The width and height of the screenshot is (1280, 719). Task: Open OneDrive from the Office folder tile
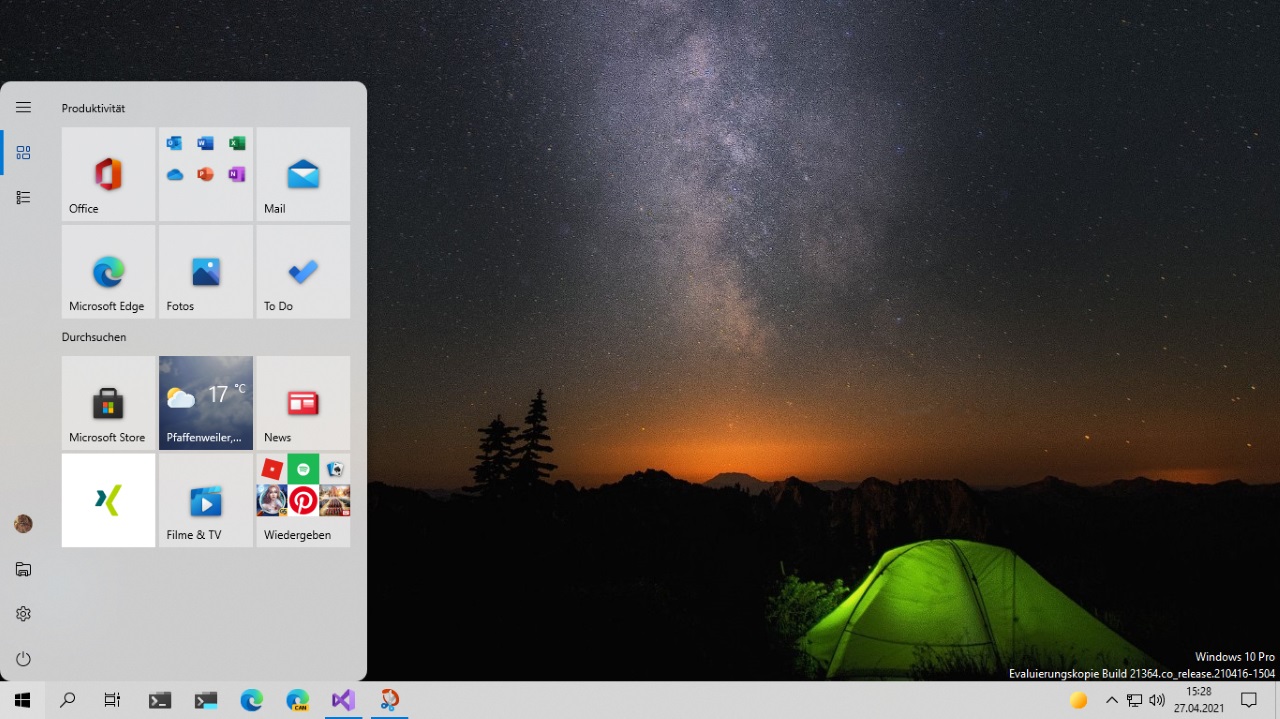[x=175, y=174]
